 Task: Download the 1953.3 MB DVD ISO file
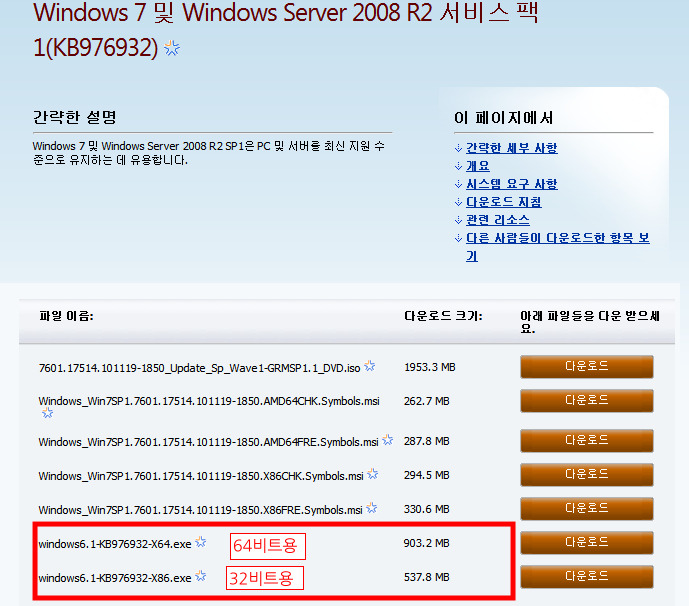coord(586,366)
